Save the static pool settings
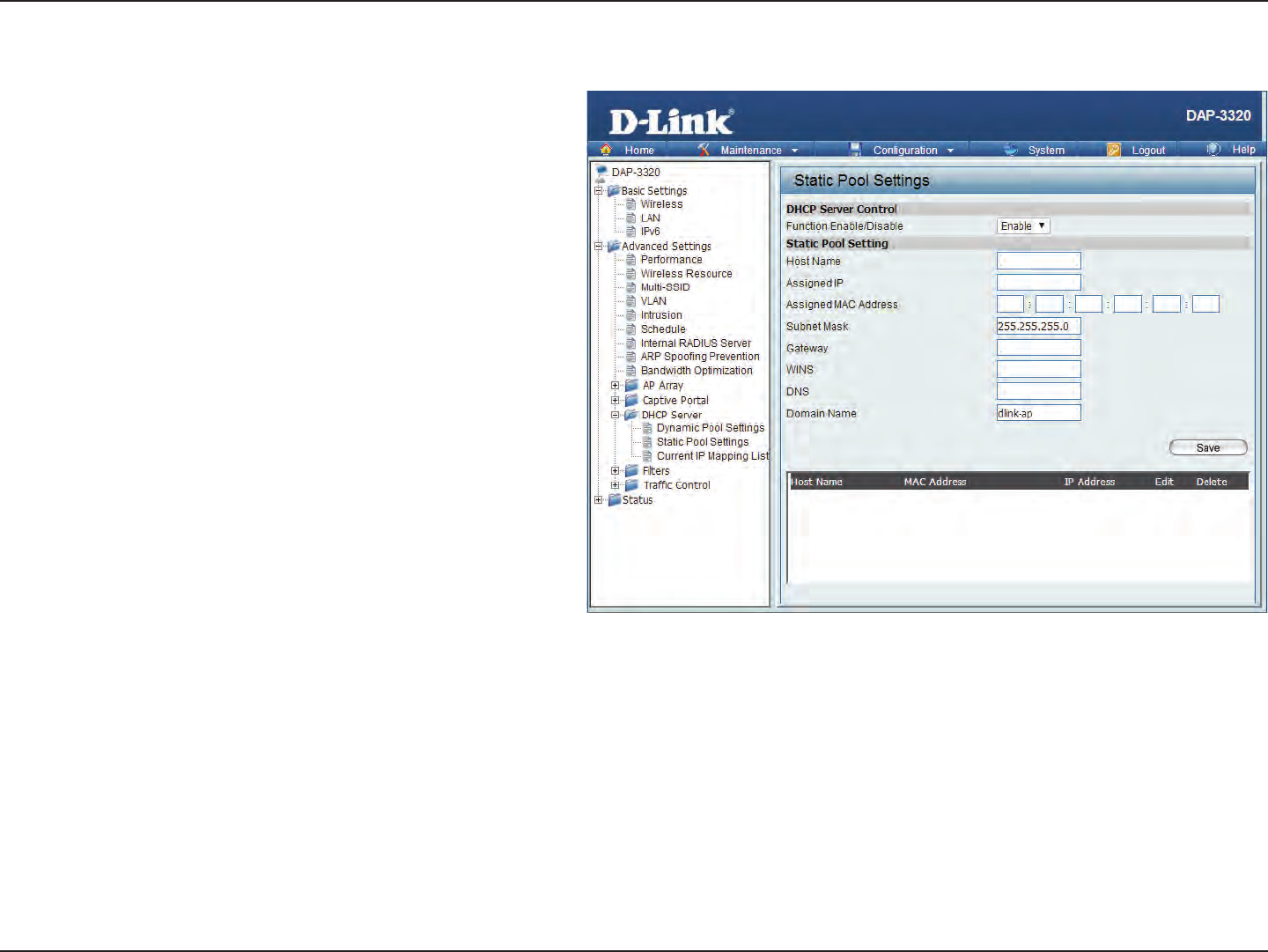This screenshot has height=952, width=1268. tap(1208, 448)
